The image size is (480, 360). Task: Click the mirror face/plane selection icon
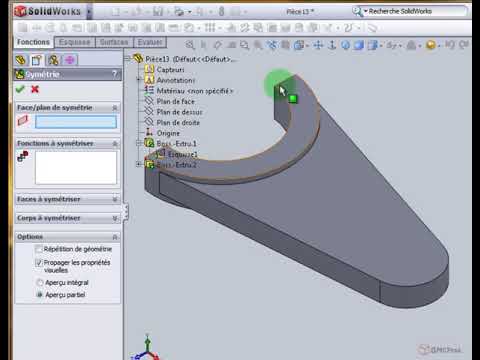[23, 120]
